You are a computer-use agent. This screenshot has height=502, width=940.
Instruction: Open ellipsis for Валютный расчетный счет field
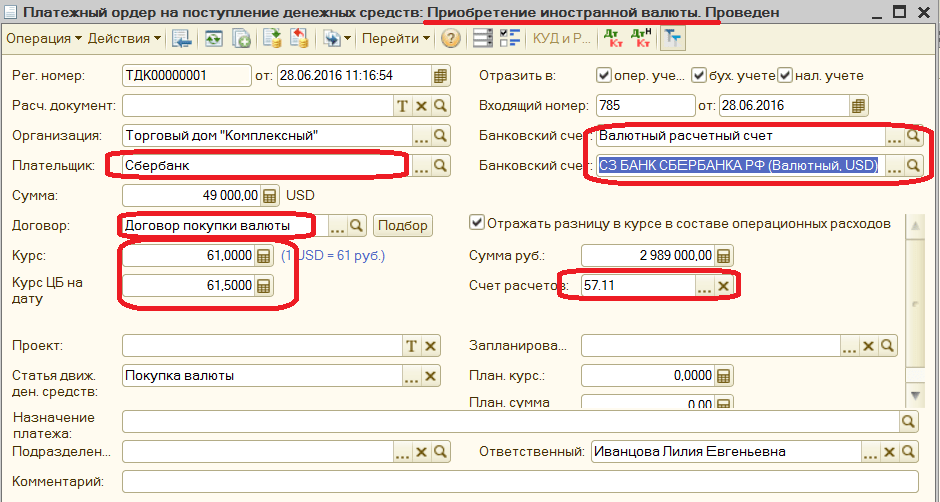(x=894, y=136)
